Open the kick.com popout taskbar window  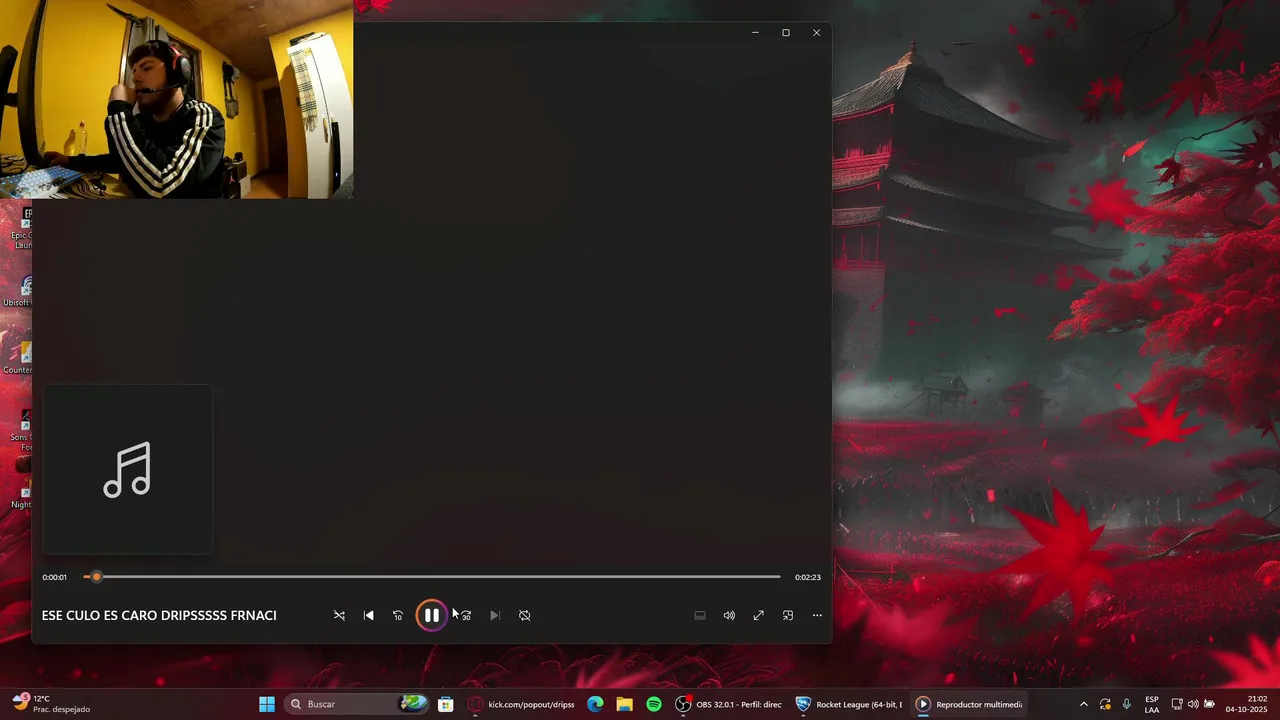tap(521, 704)
